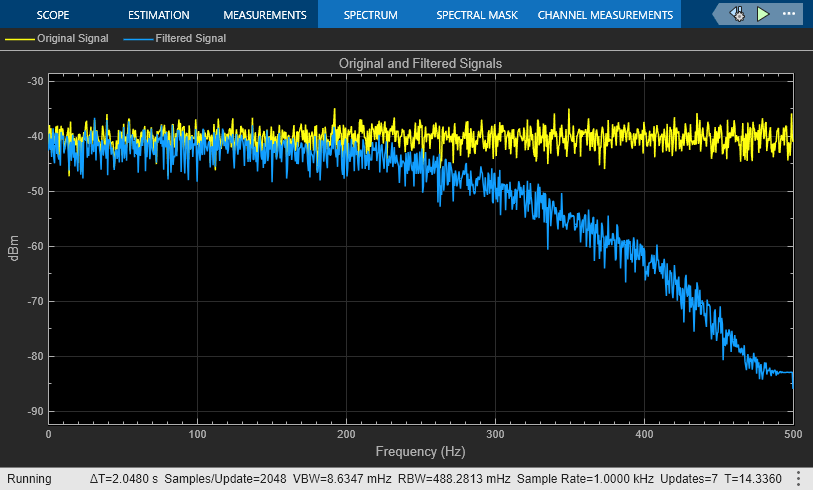The image size is (813, 490).
Task: Click the plot title Original and Filtered Signals
Action: [x=420, y=62]
